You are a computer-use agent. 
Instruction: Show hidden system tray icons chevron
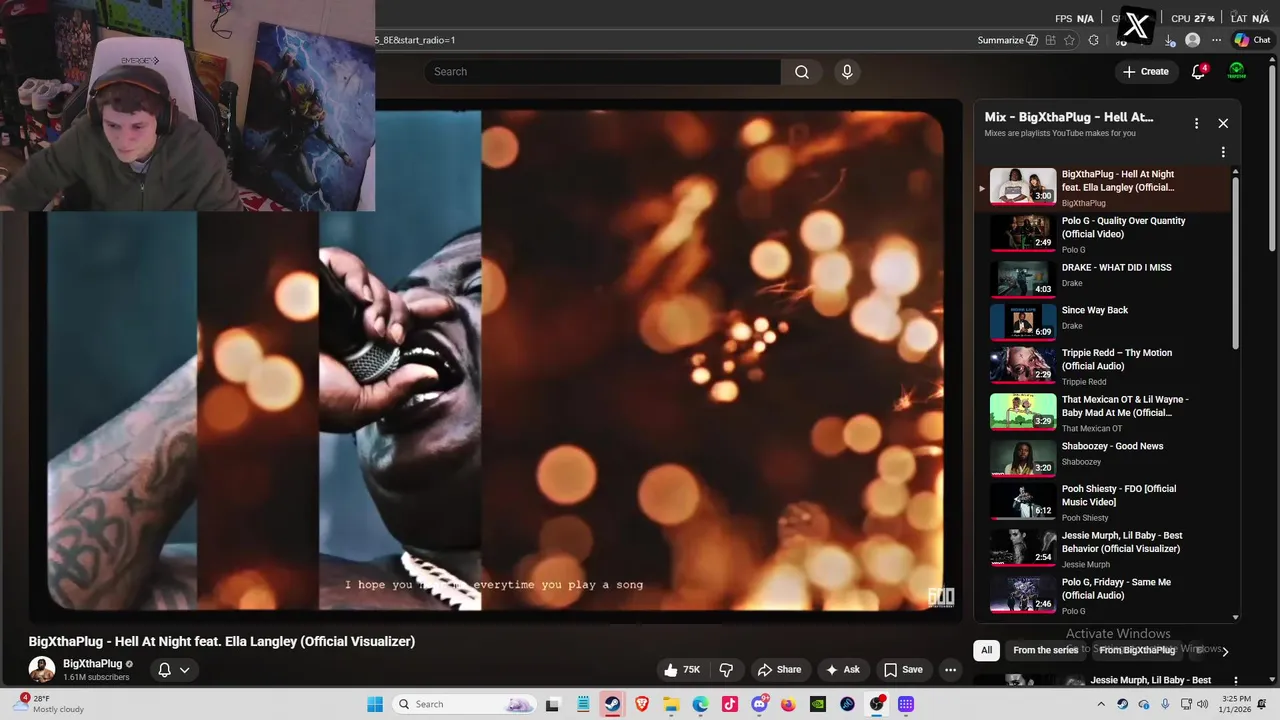(x=1102, y=704)
